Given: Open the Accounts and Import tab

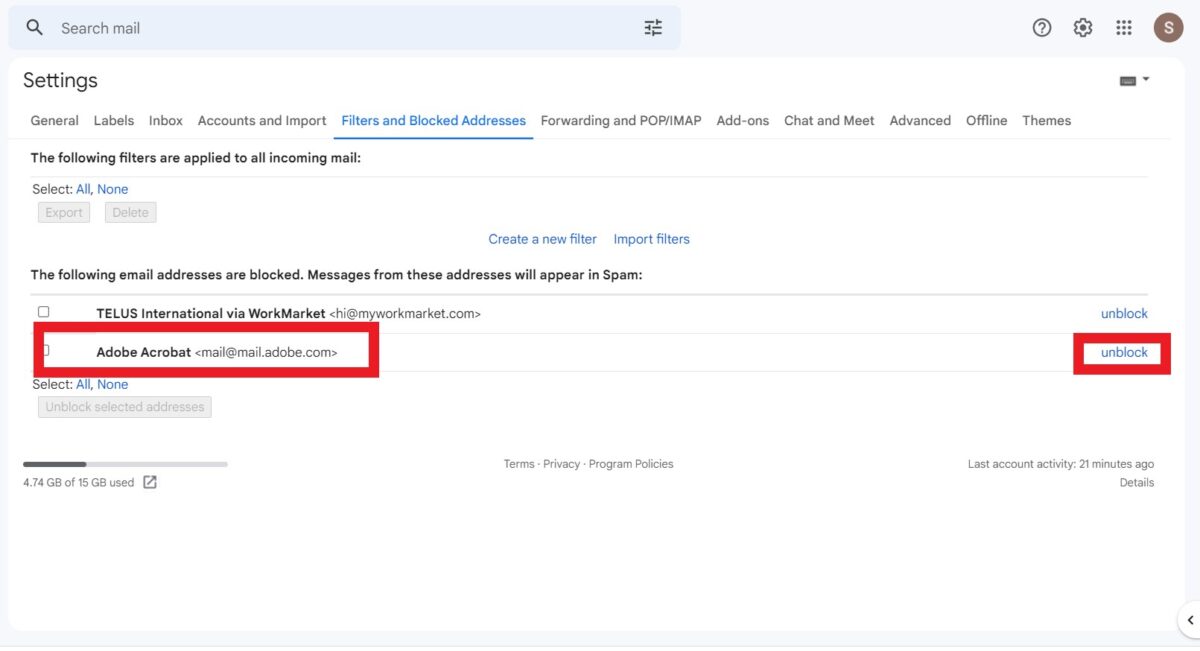Looking at the screenshot, I should [262, 120].
